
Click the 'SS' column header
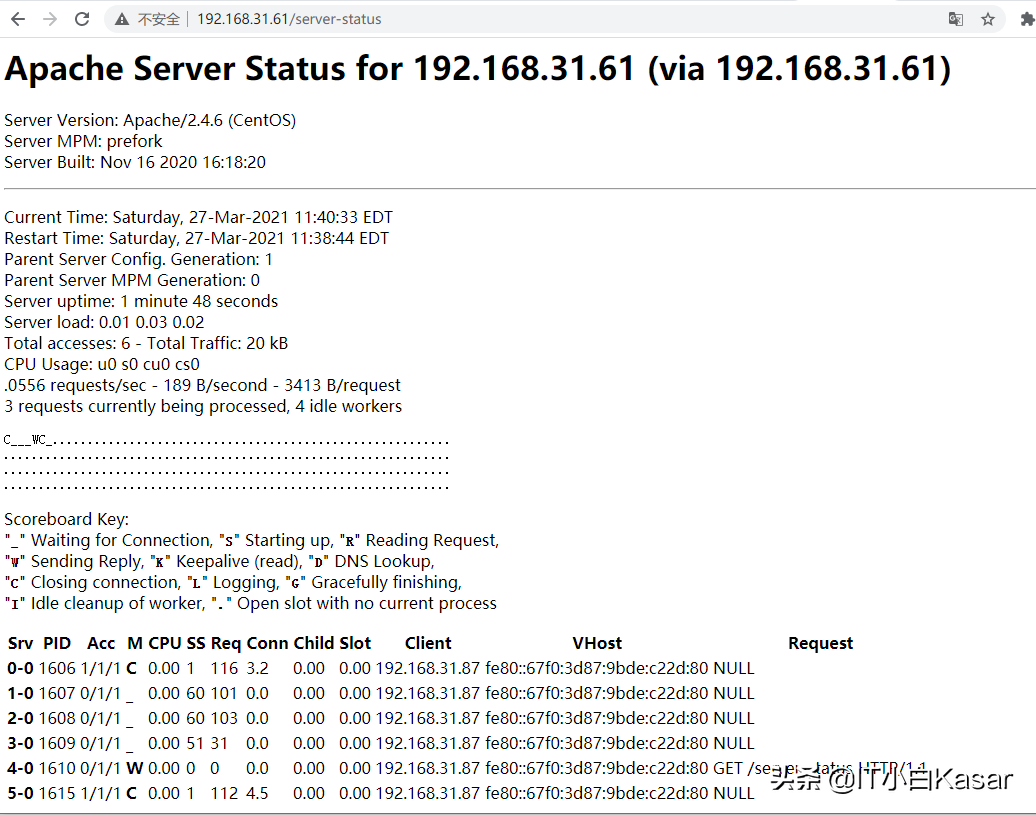pyautogui.click(x=196, y=643)
